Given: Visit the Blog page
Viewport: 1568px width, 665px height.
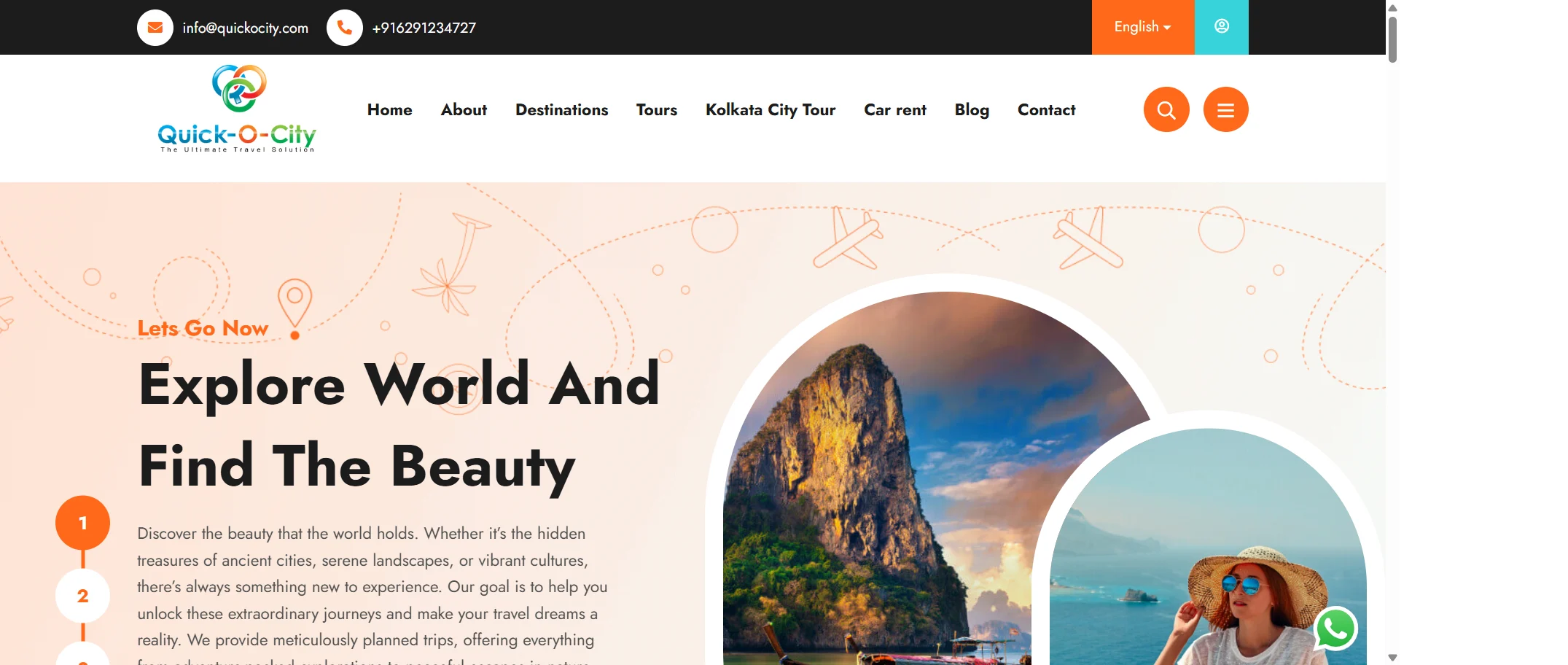Looking at the screenshot, I should [972, 109].
